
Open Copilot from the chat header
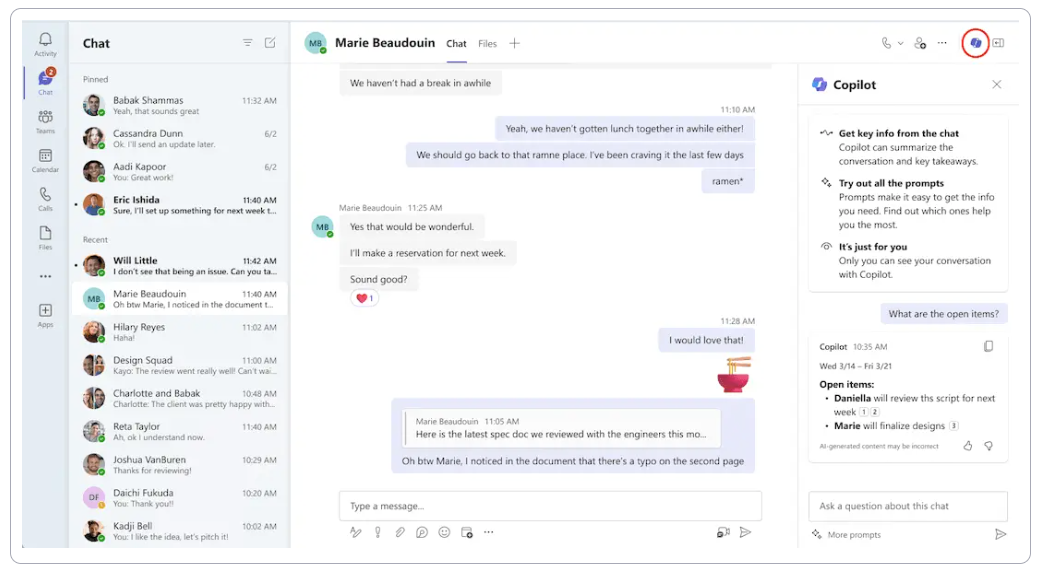[x=975, y=43]
